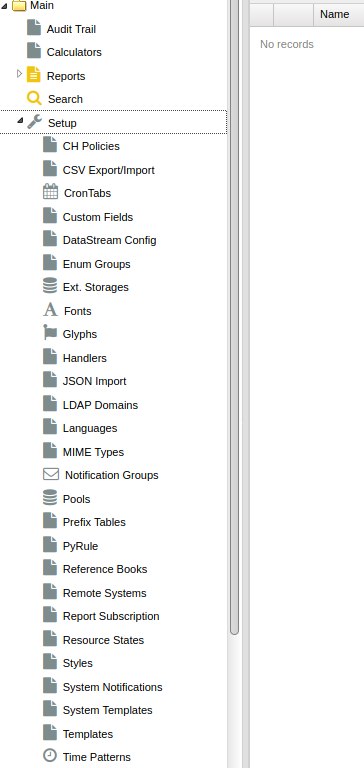The width and height of the screenshot is (364, 768).
Task: Click the Remote Systems document icon
Action: tap(50, 592)
